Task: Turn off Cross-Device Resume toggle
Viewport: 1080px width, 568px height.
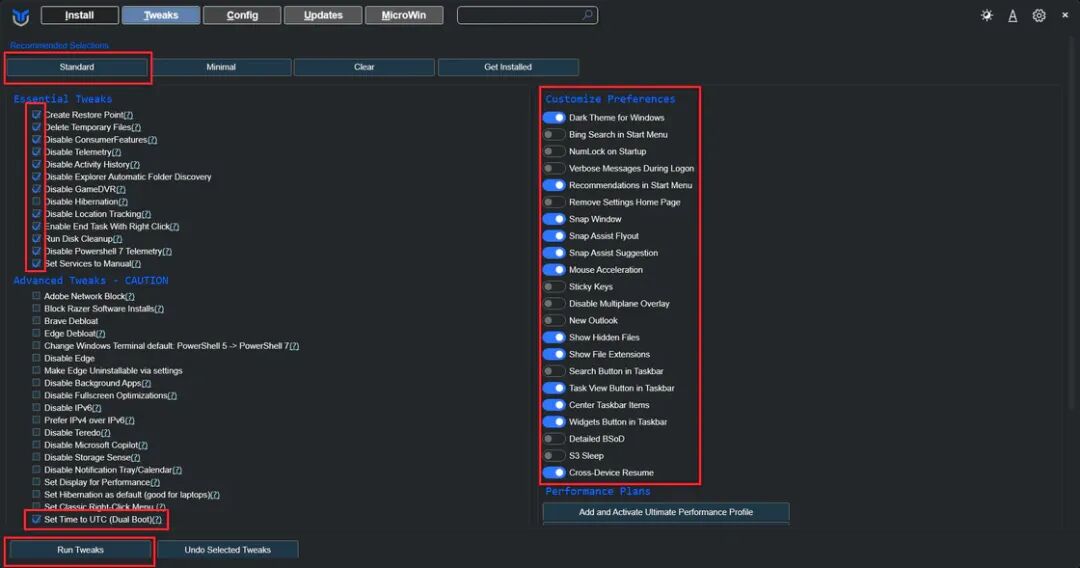Action: coord(554,472)
